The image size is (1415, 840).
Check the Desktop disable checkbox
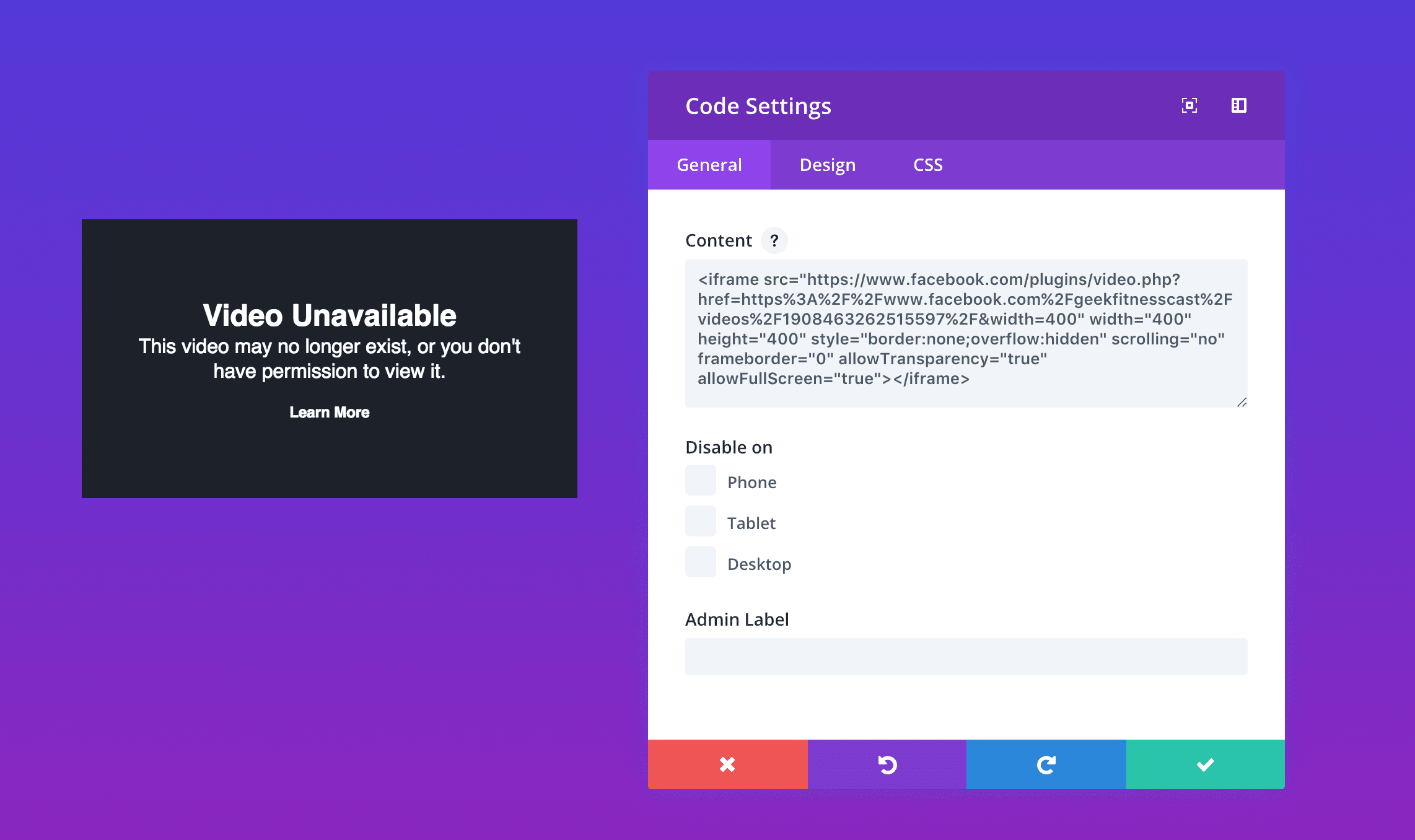pyautogui.click(x=701, y=562)
